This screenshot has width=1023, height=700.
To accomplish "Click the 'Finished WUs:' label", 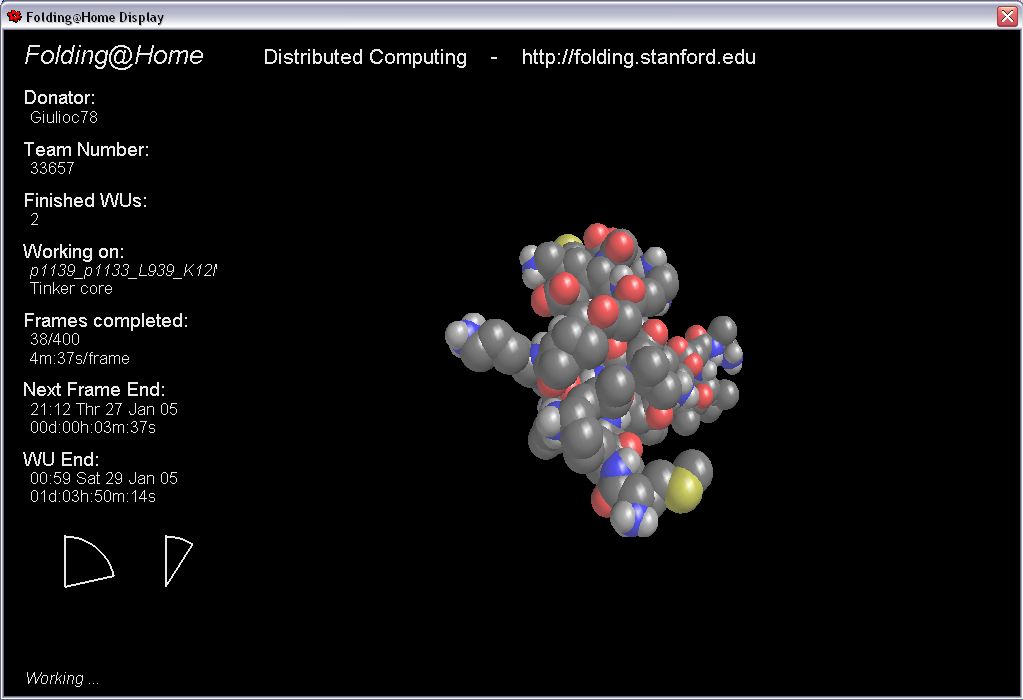I will pos(85,200).
